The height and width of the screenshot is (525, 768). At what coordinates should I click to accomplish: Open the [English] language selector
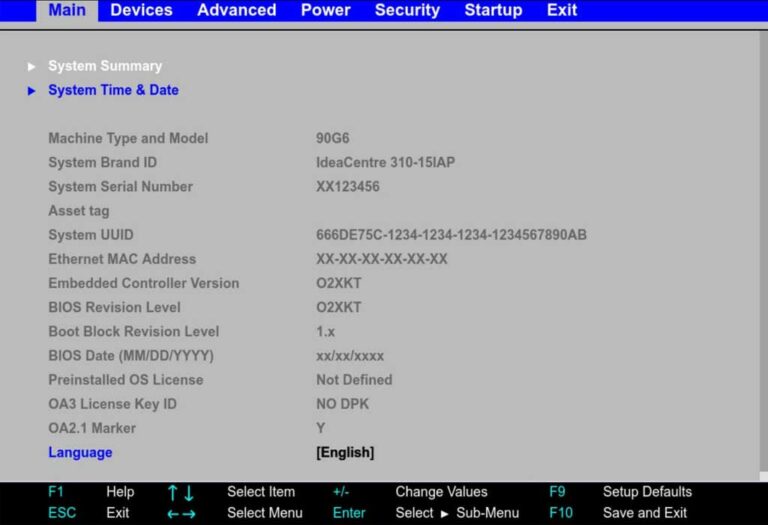pos(345,453)
